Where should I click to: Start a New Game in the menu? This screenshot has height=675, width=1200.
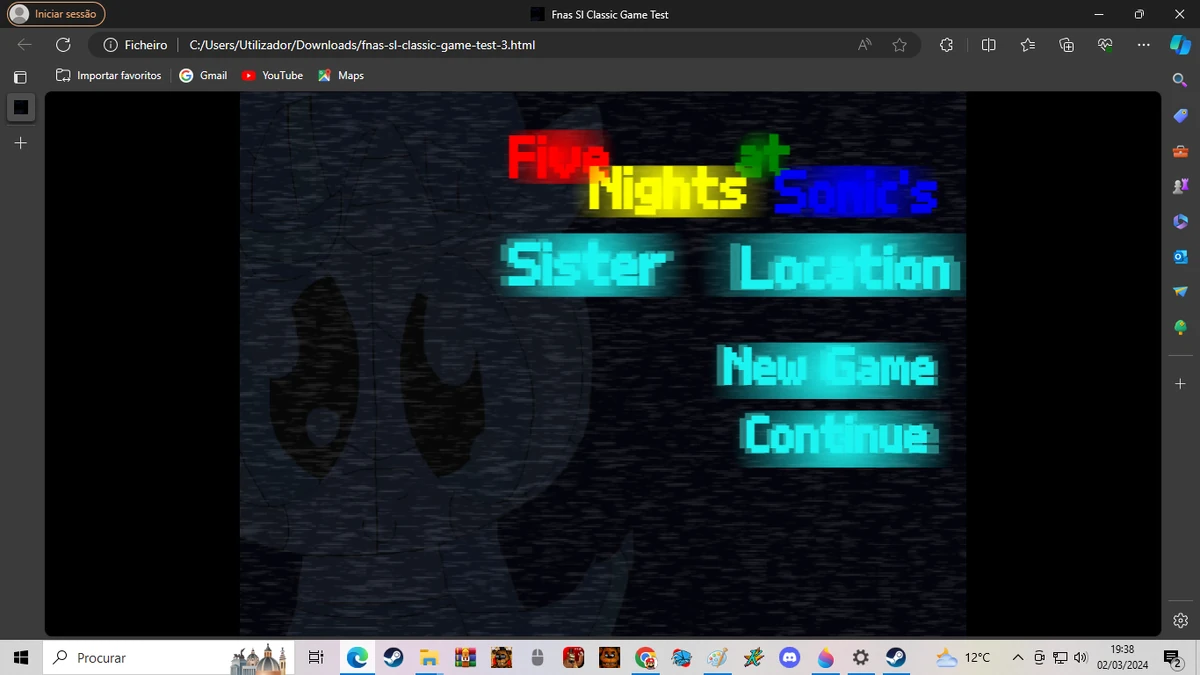(827, 368)
